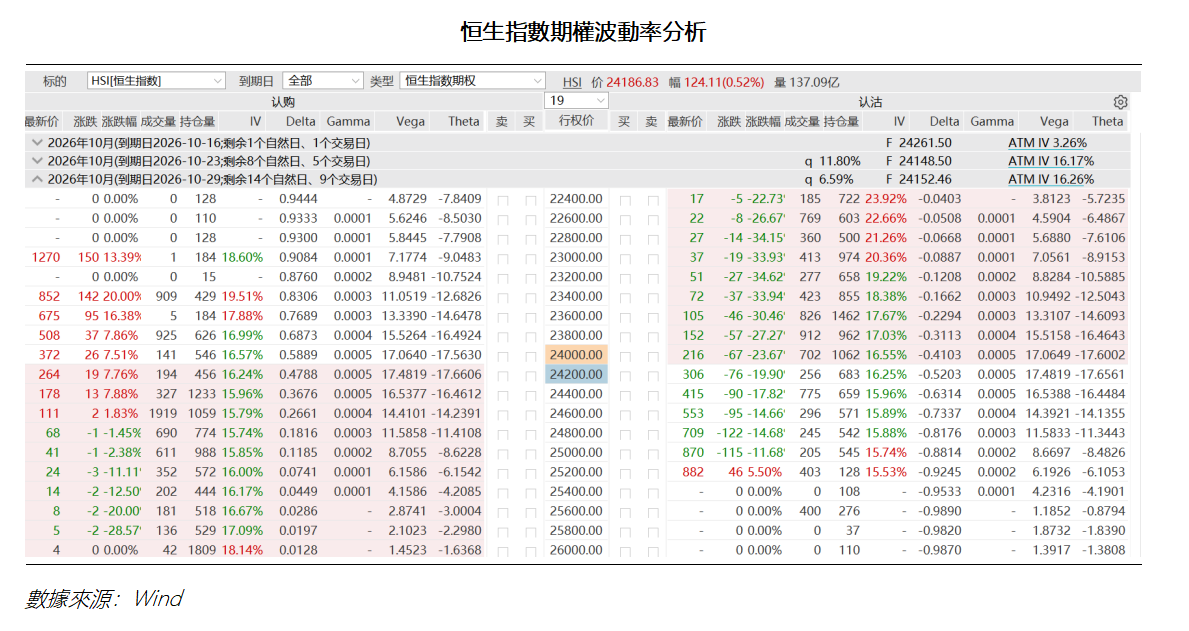This screenshot has width=1189, height=631.
Task: Click put last price 553
Action: click(x=693, y=413)
